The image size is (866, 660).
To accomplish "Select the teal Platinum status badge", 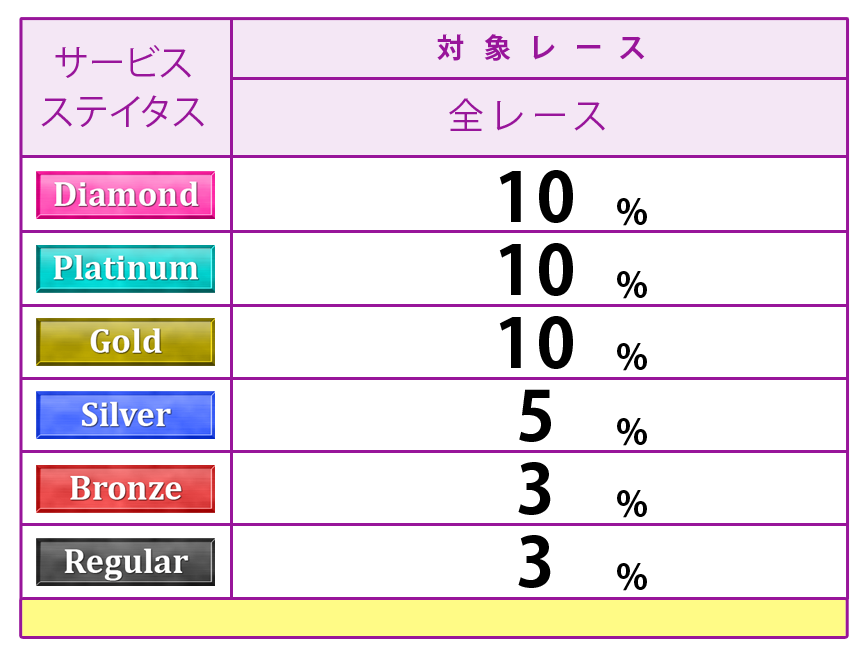I will click(x=125, y=269).
